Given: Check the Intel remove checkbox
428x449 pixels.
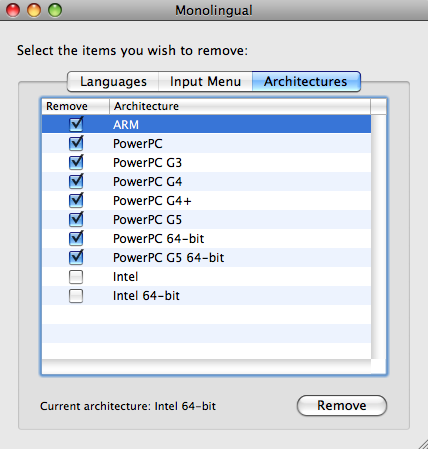Looking at the screenshot, I should (x=76, y=277).
